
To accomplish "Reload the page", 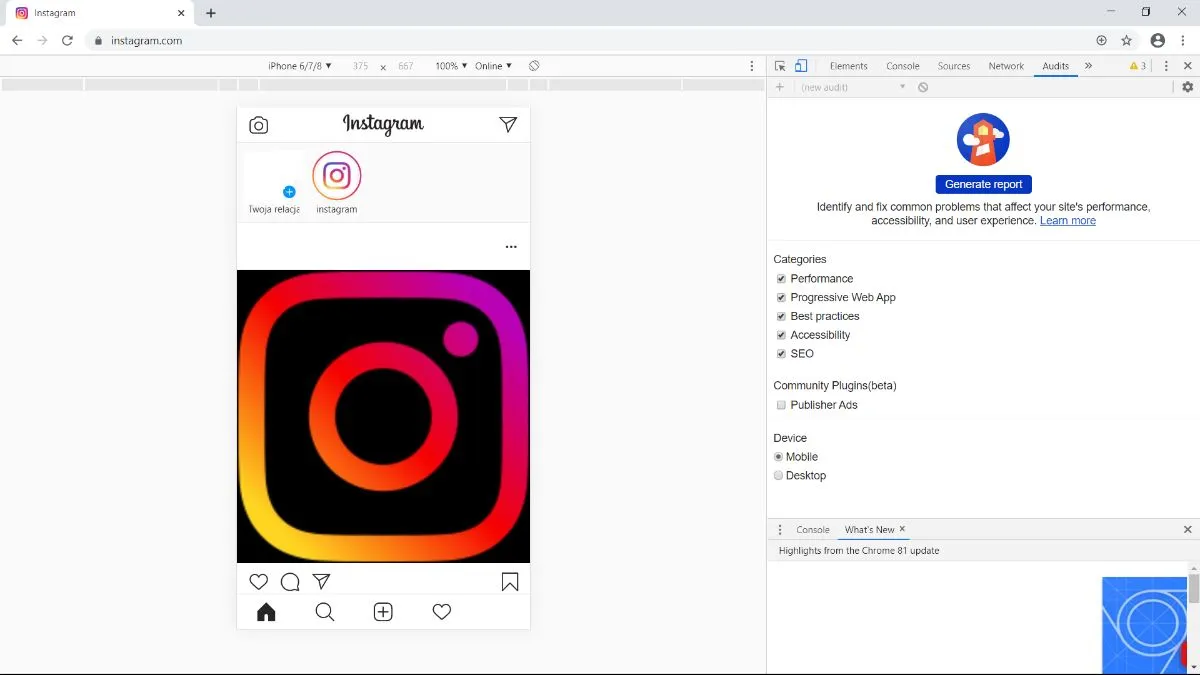I will pyautogui.click(x=67, y=41).
